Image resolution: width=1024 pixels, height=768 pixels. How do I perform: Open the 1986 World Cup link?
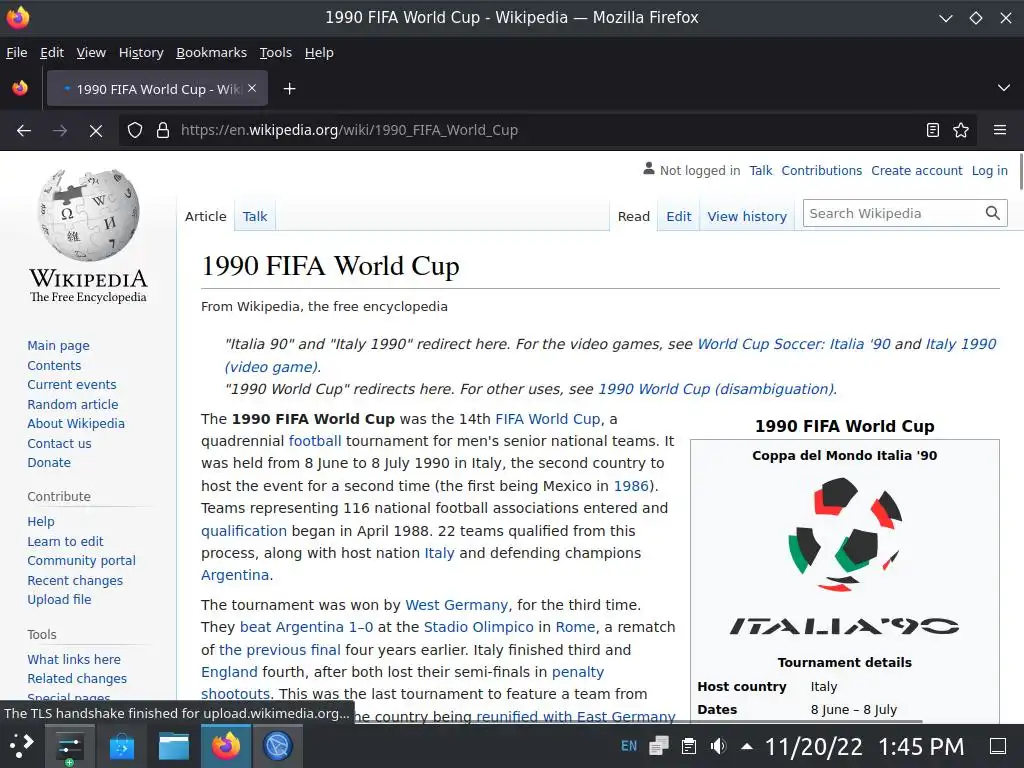click(631, 486)
